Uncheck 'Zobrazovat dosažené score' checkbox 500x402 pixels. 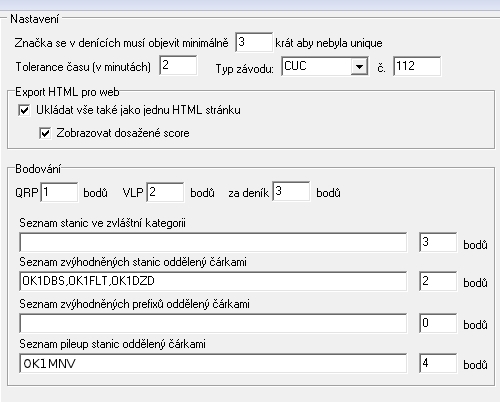click(x=45, y=133)
